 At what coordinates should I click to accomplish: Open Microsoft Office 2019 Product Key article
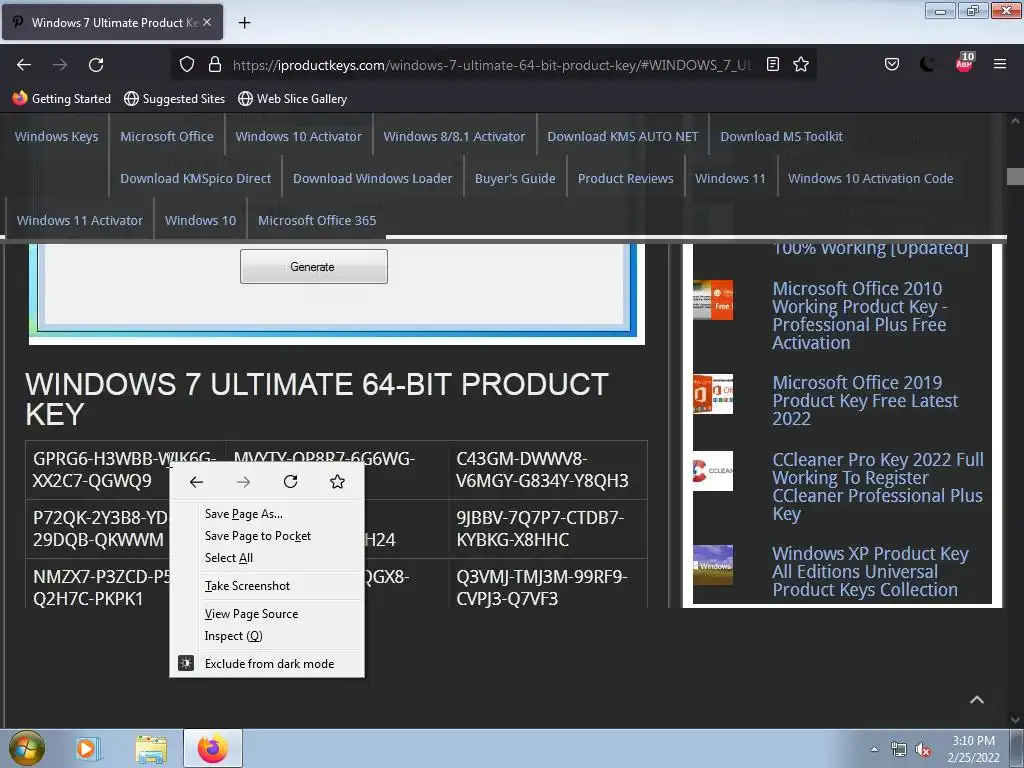pos(865,400)
